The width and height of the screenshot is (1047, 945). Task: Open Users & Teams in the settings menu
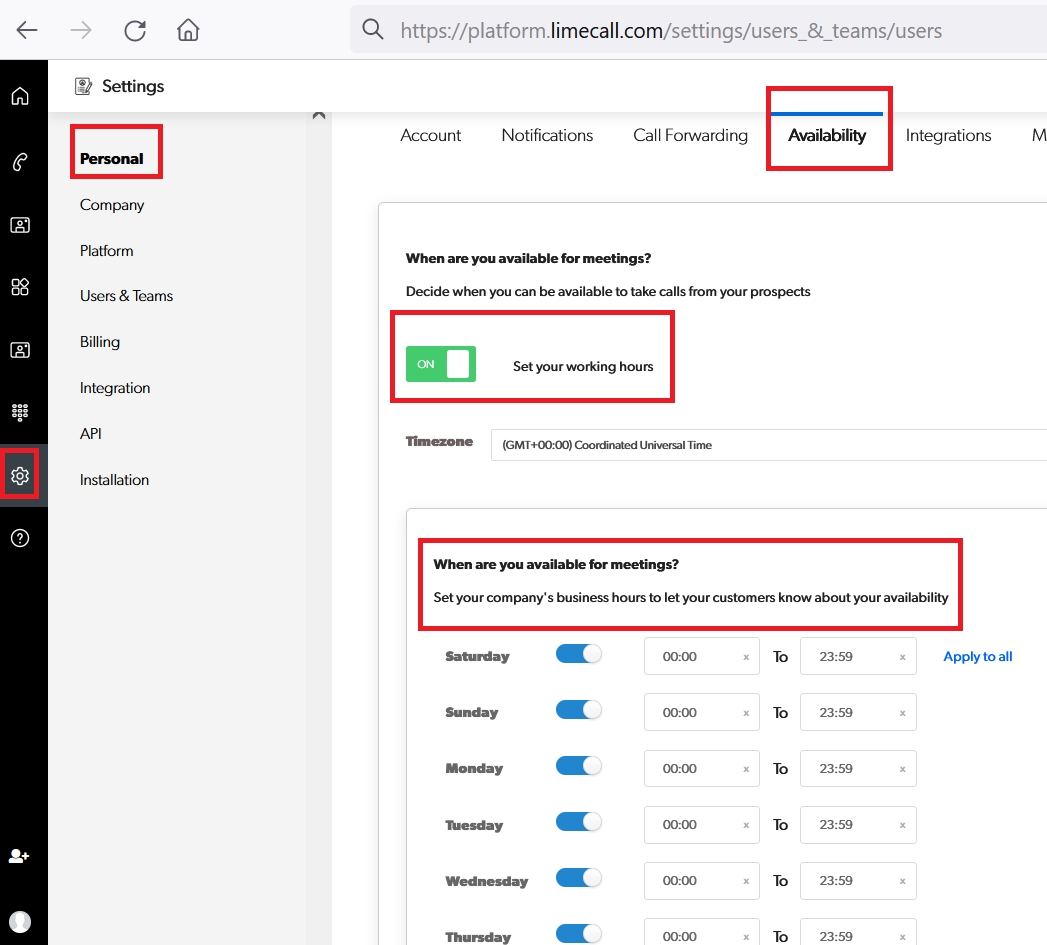point(126,296)
